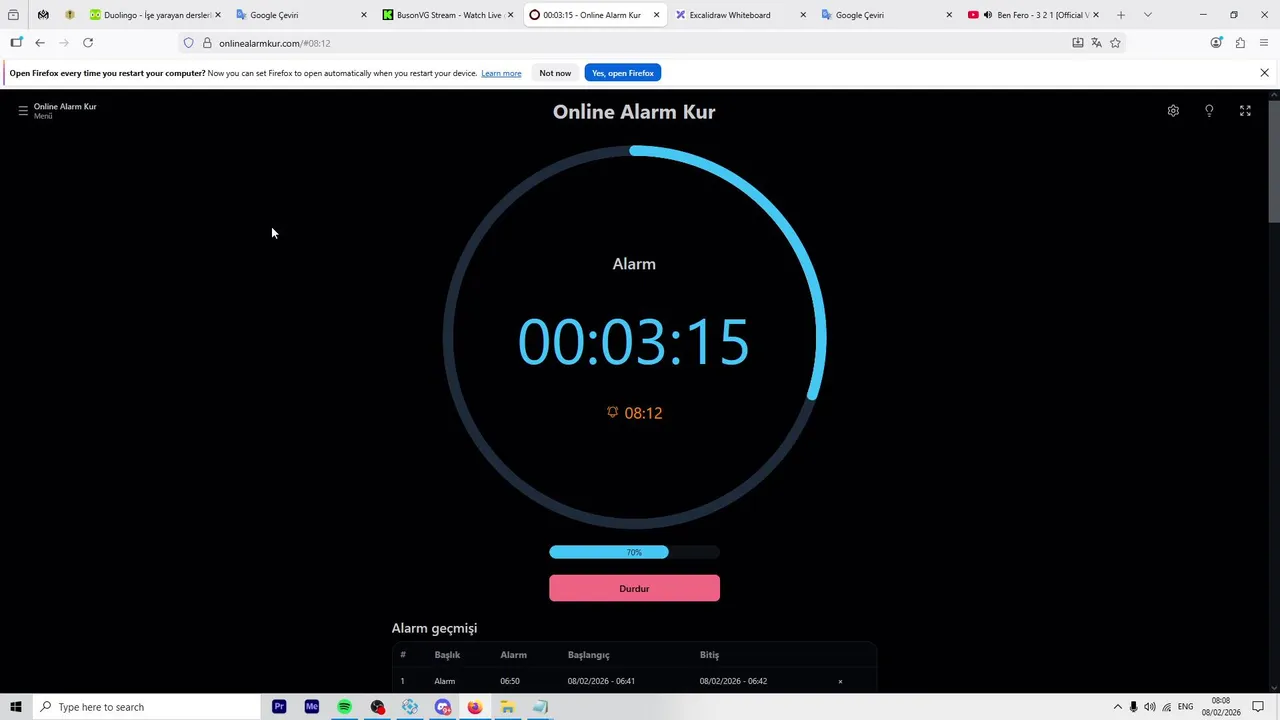Open the extensions puzzle icon

click(1240, 43)
